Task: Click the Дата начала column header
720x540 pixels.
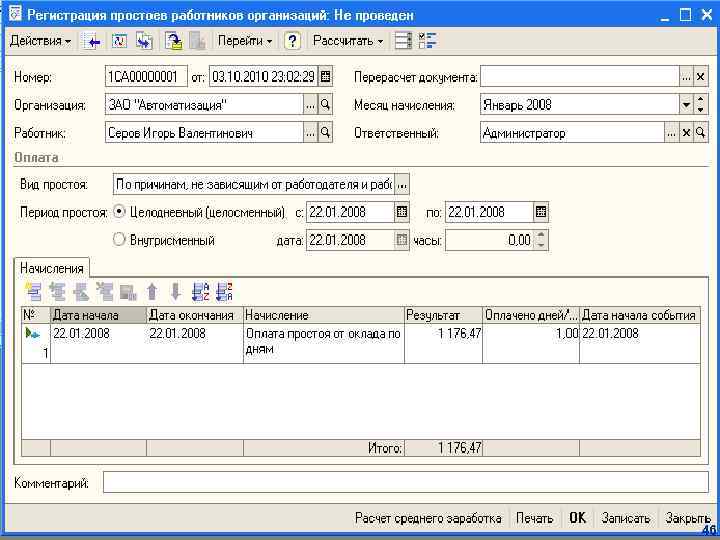Action: pos(98,315)
